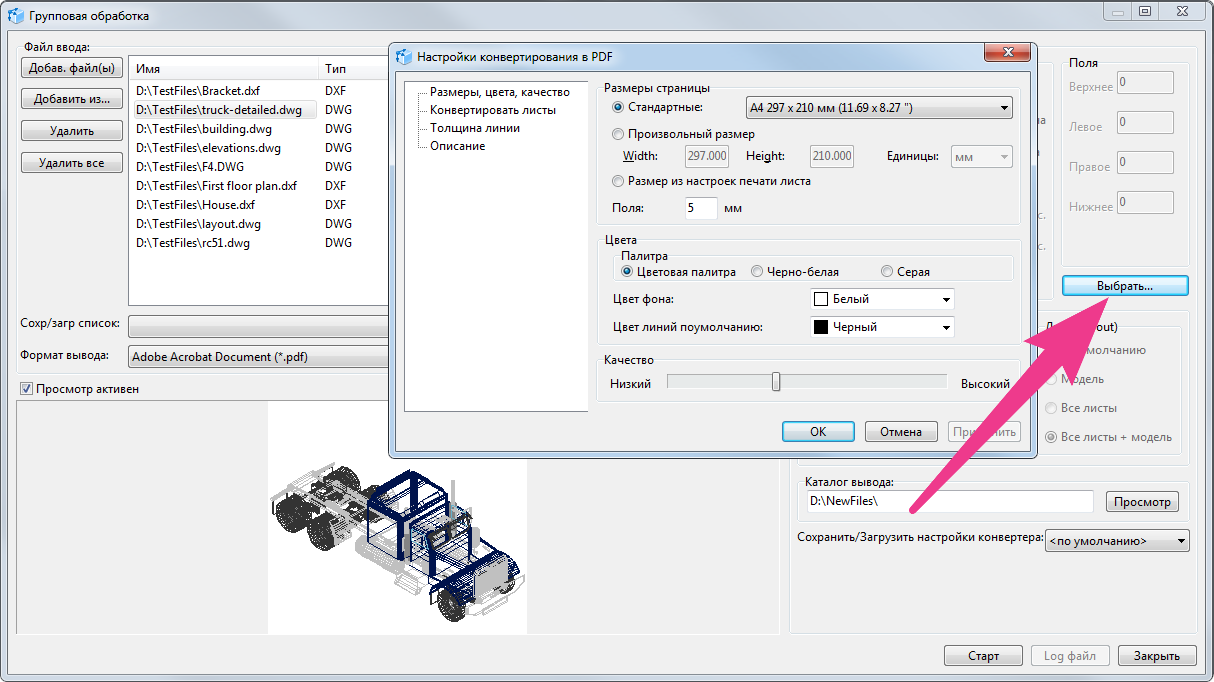1214x682 pixels.
Task: Select the Серая palette option
Action: (x=887, y=271)
